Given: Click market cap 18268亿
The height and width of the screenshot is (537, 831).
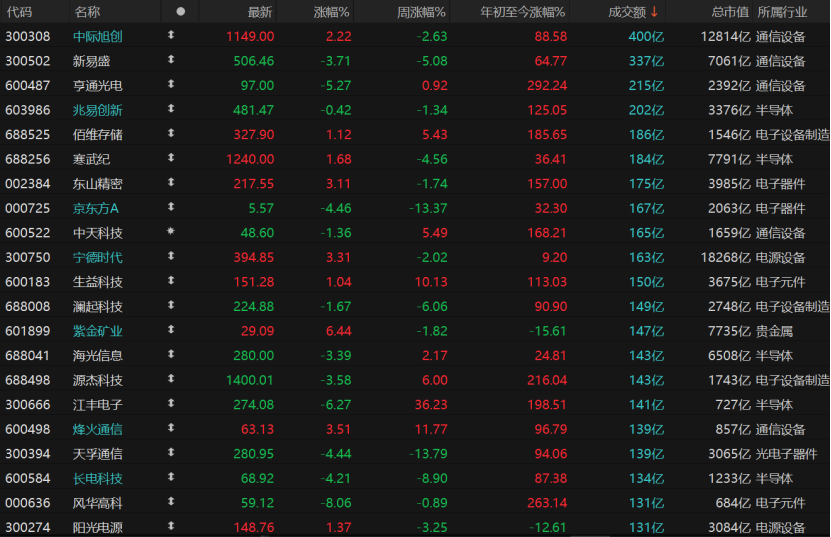Looking at the screenshot, I should (x=726, y=258).
